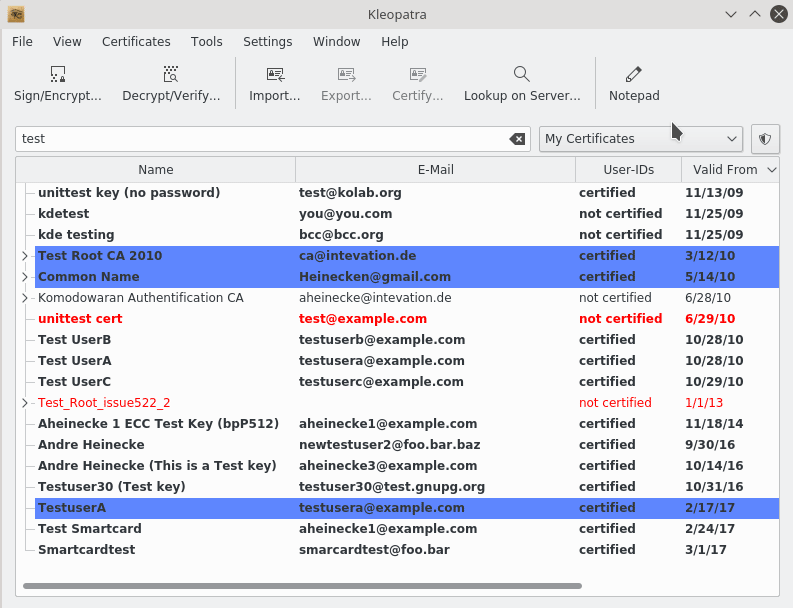Click not certified status of kdetest
Screen dimensions: 793x608
(x=621, y=214)
